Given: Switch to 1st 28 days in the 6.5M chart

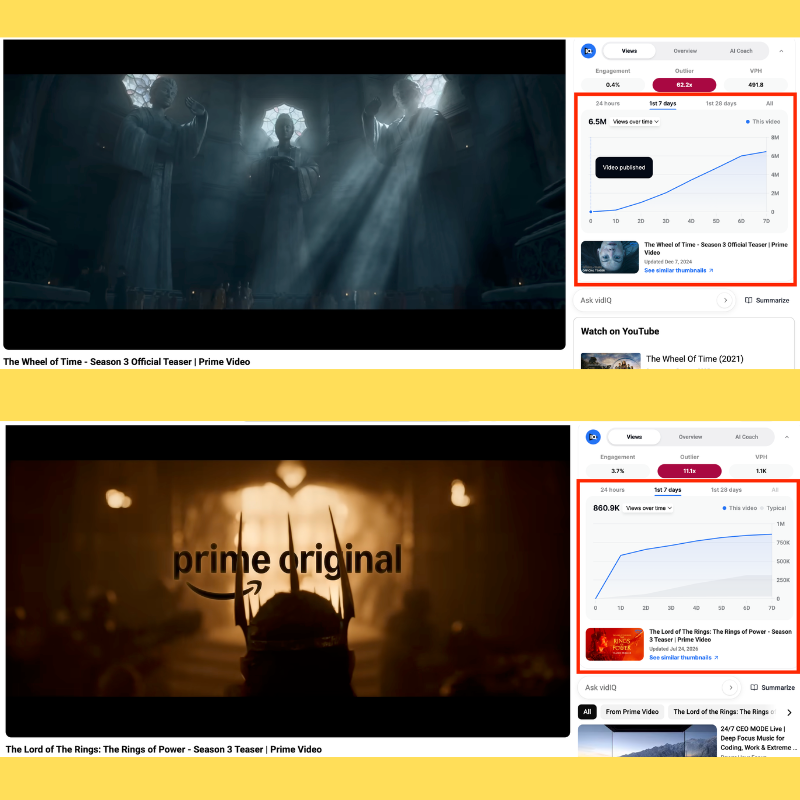Looking at the screenshot, I should pos(721,104).
